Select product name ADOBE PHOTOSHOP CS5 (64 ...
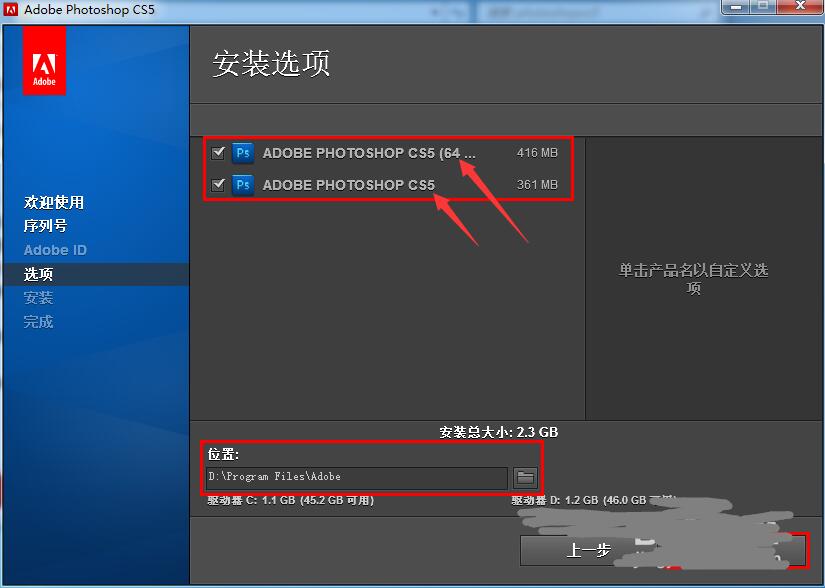Image resolution: width=825 pixels, height=588 pixels. 368,153
